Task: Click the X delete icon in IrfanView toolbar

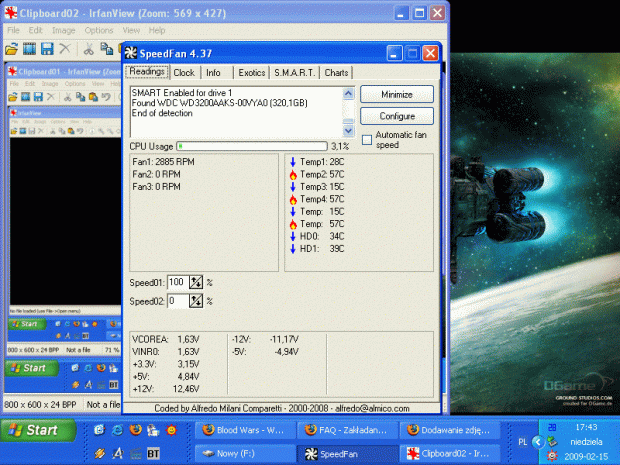Action: [x=64, y=49]
